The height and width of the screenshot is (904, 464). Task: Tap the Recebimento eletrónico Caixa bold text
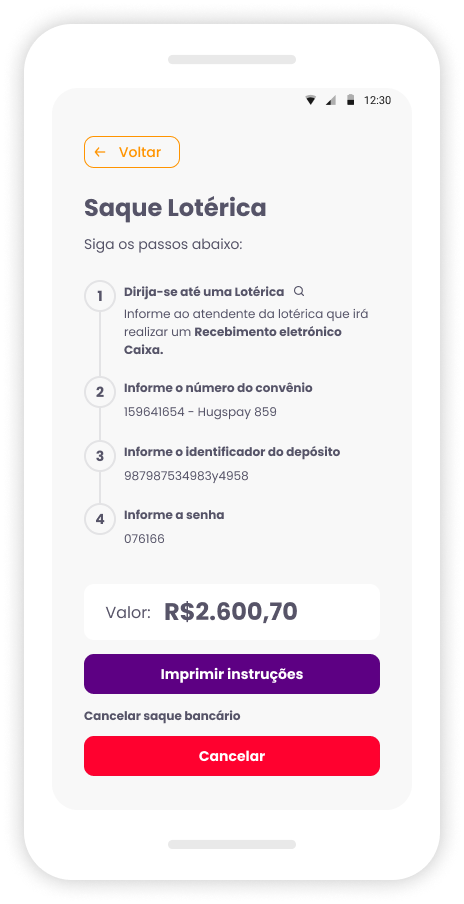[x=233, y=341]
